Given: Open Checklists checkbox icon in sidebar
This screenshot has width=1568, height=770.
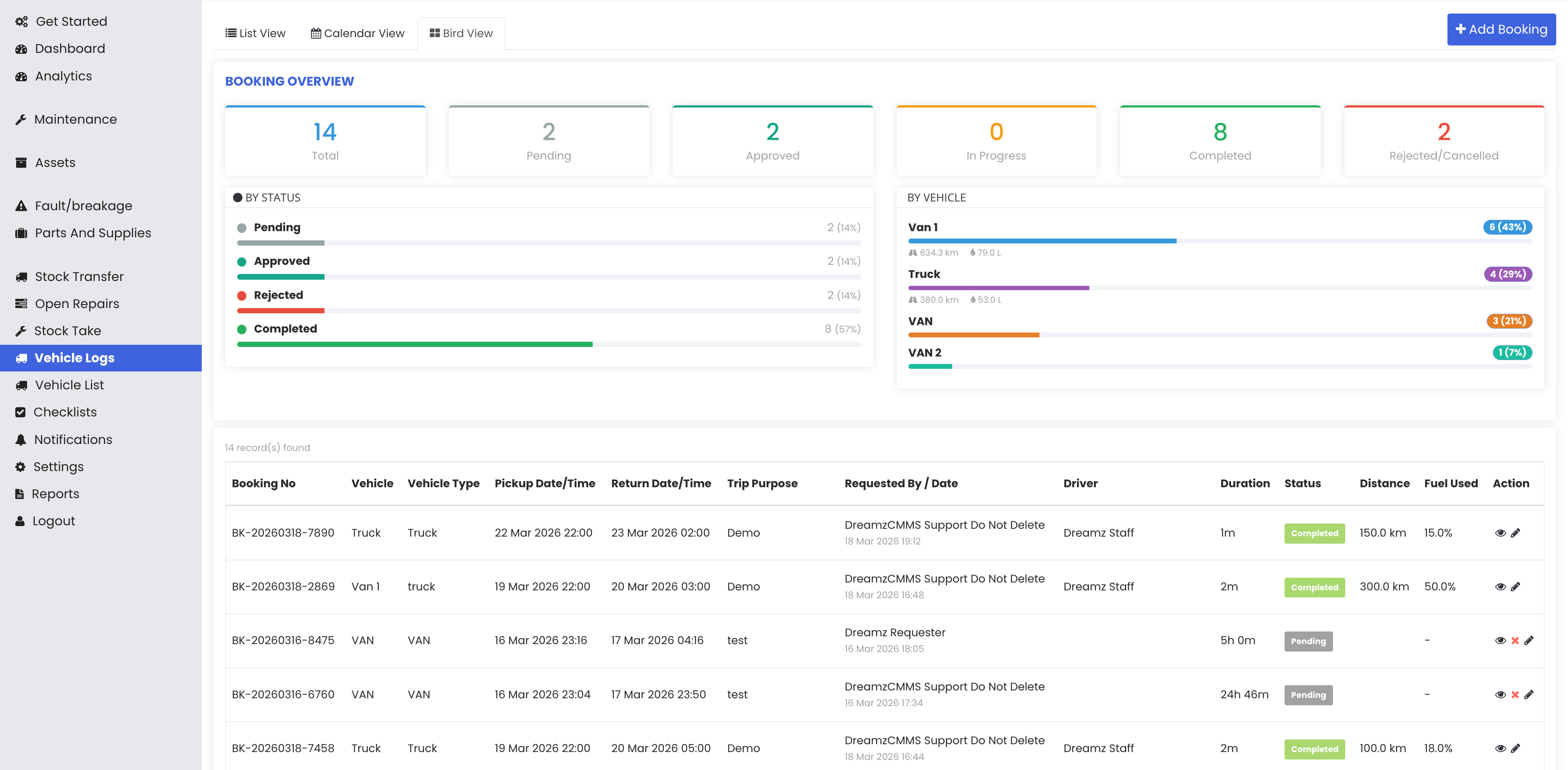Looking at the screenshot, I should point(21,413).
